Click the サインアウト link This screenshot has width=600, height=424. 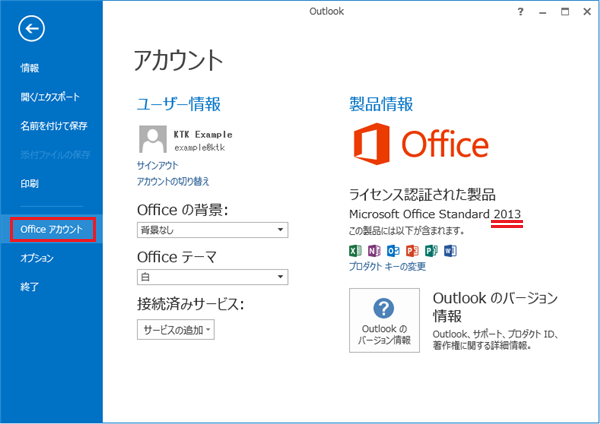(157, 165)
